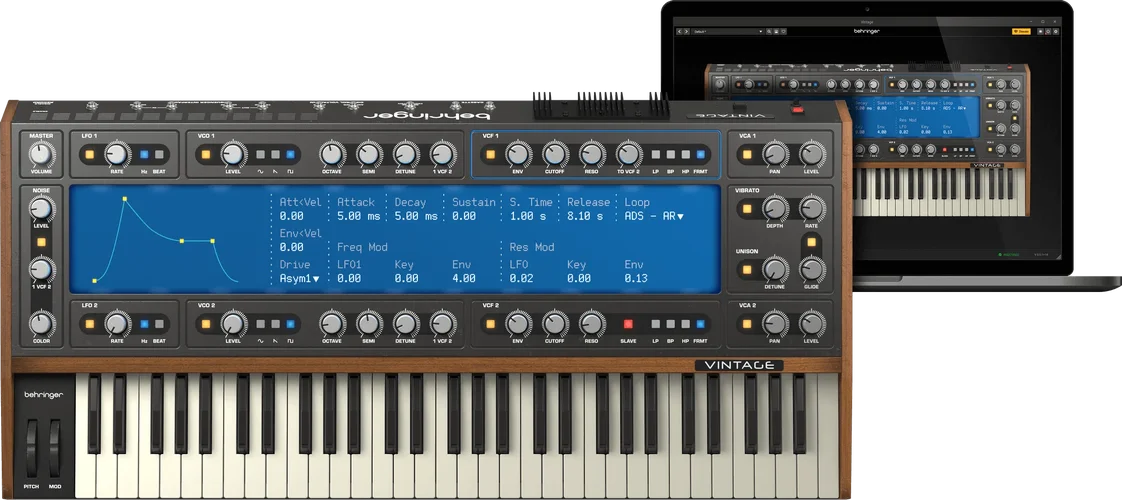Toggle the red VCF 2 Slave button
This screenshot has width=1122, height=500.
point(628,324)
